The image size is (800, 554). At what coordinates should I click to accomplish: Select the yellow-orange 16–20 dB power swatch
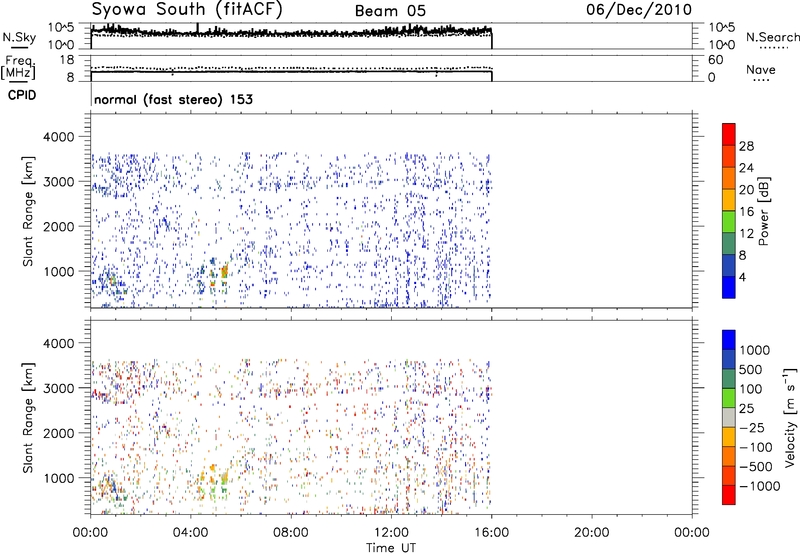[x=729, y=200]
